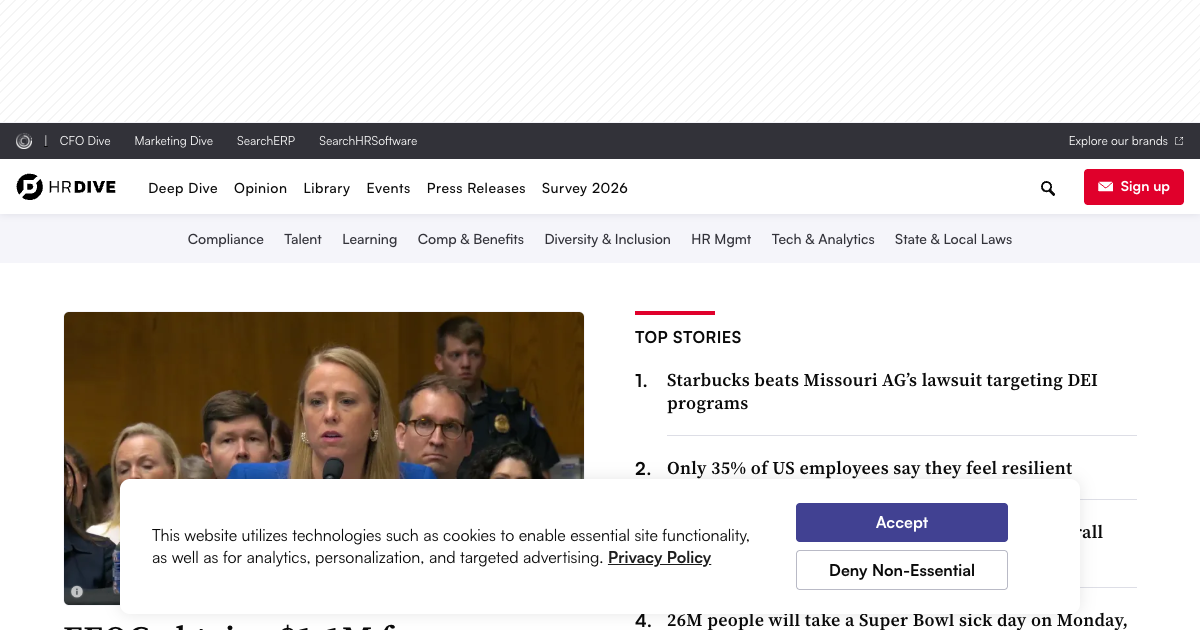Select the Compliance topic tab
The width and height of the screenshot is (1200, 630).
tap(226, 239)
